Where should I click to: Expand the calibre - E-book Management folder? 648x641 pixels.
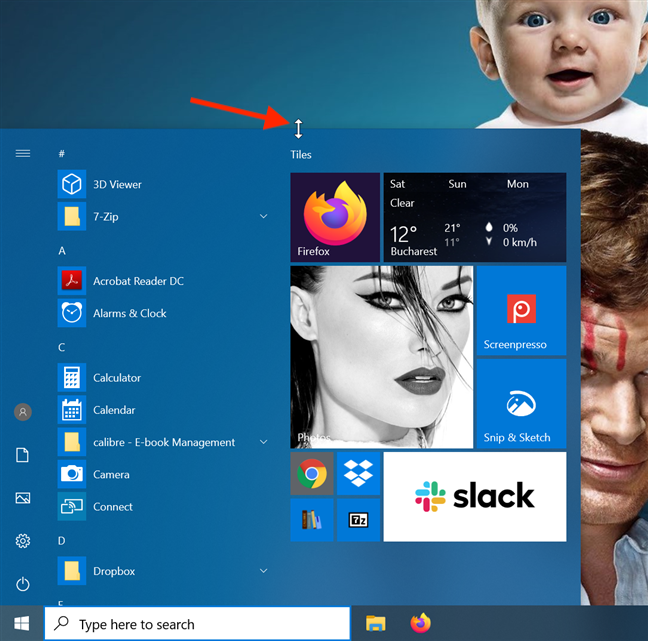click(264, 442)
